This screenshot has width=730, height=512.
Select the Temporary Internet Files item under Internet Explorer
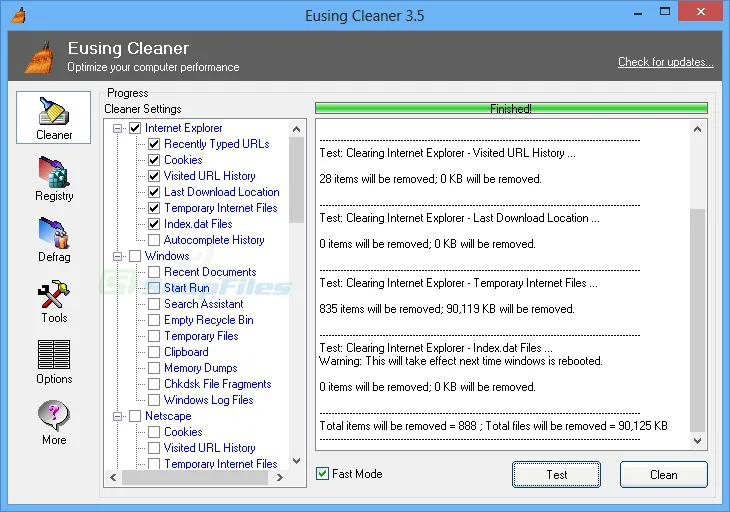click(221, 208)
